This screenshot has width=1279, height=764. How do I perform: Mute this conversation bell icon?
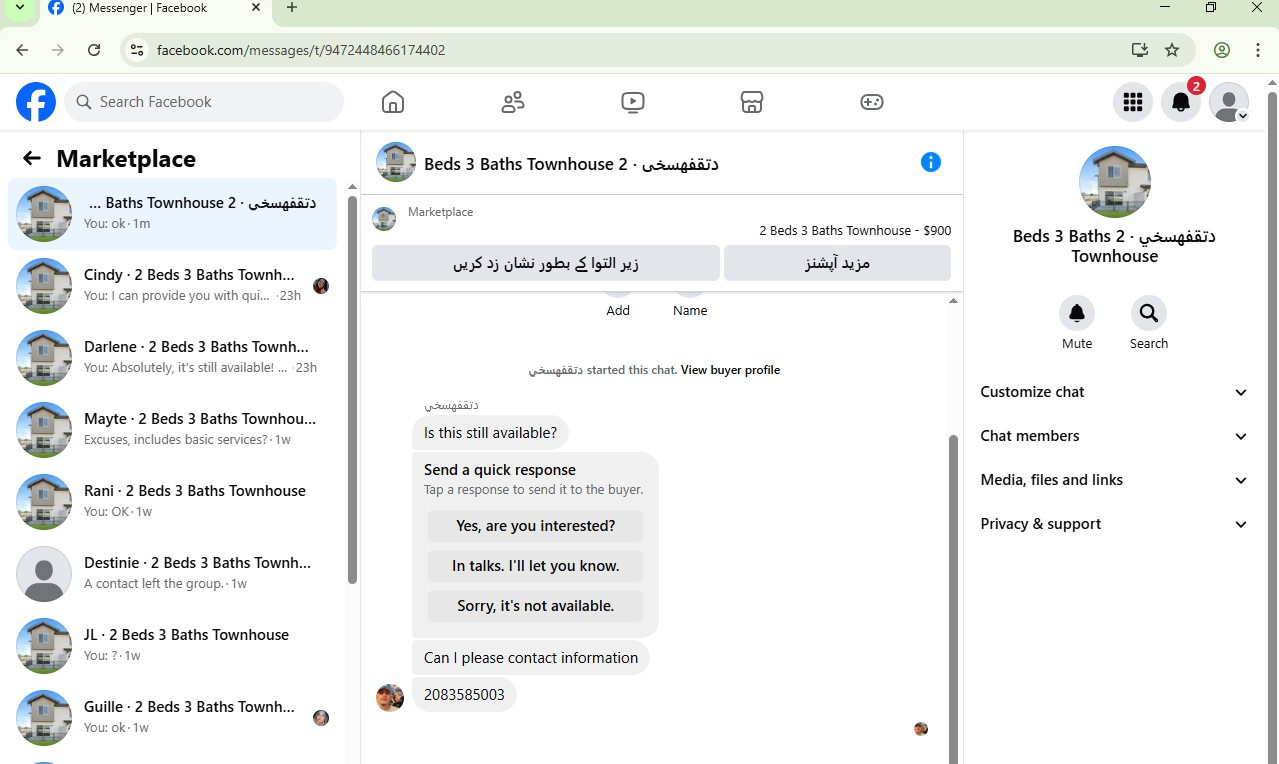pos(1077,313)
